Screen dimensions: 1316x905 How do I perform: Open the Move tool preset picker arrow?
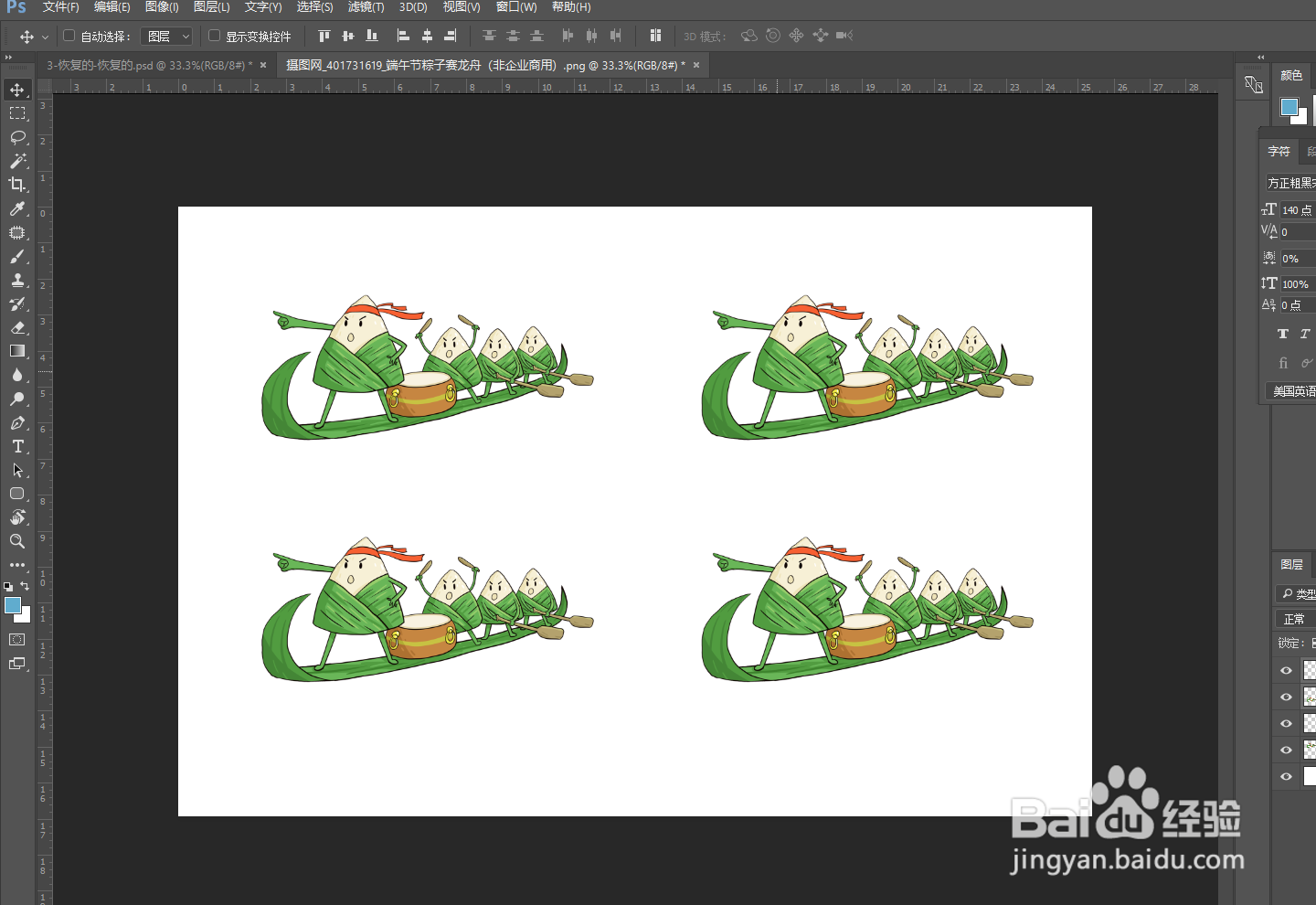click(x=45, y=37)
